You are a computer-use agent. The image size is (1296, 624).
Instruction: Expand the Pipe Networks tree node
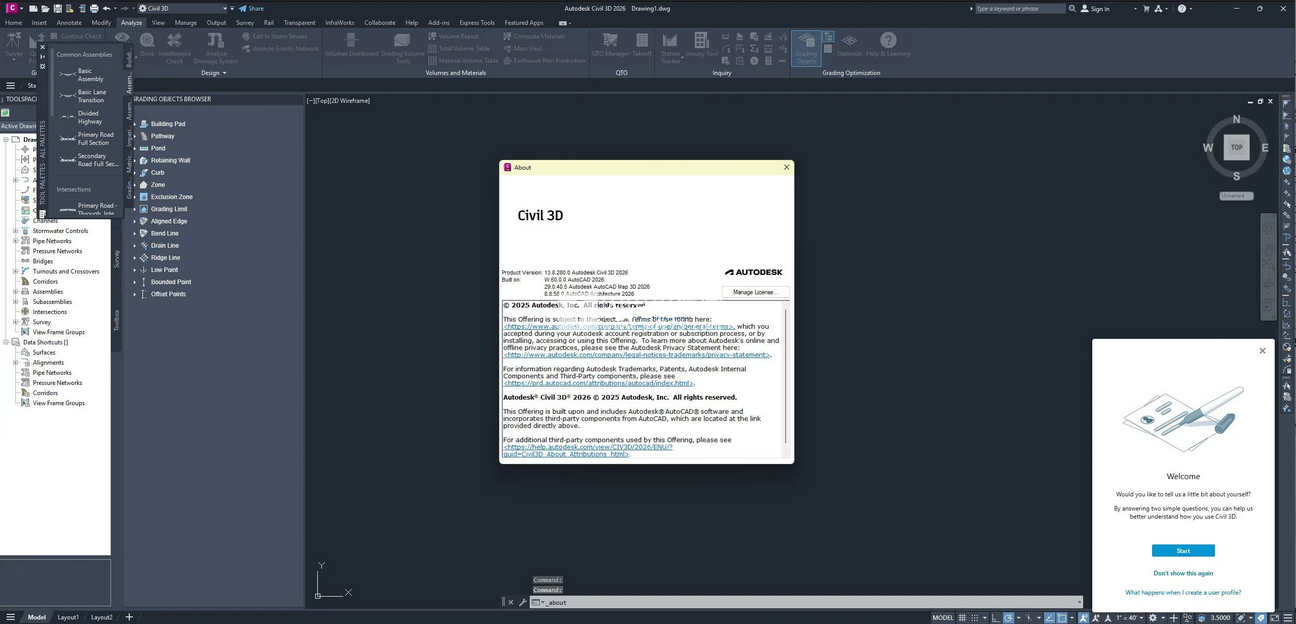[x=16, y=241]
